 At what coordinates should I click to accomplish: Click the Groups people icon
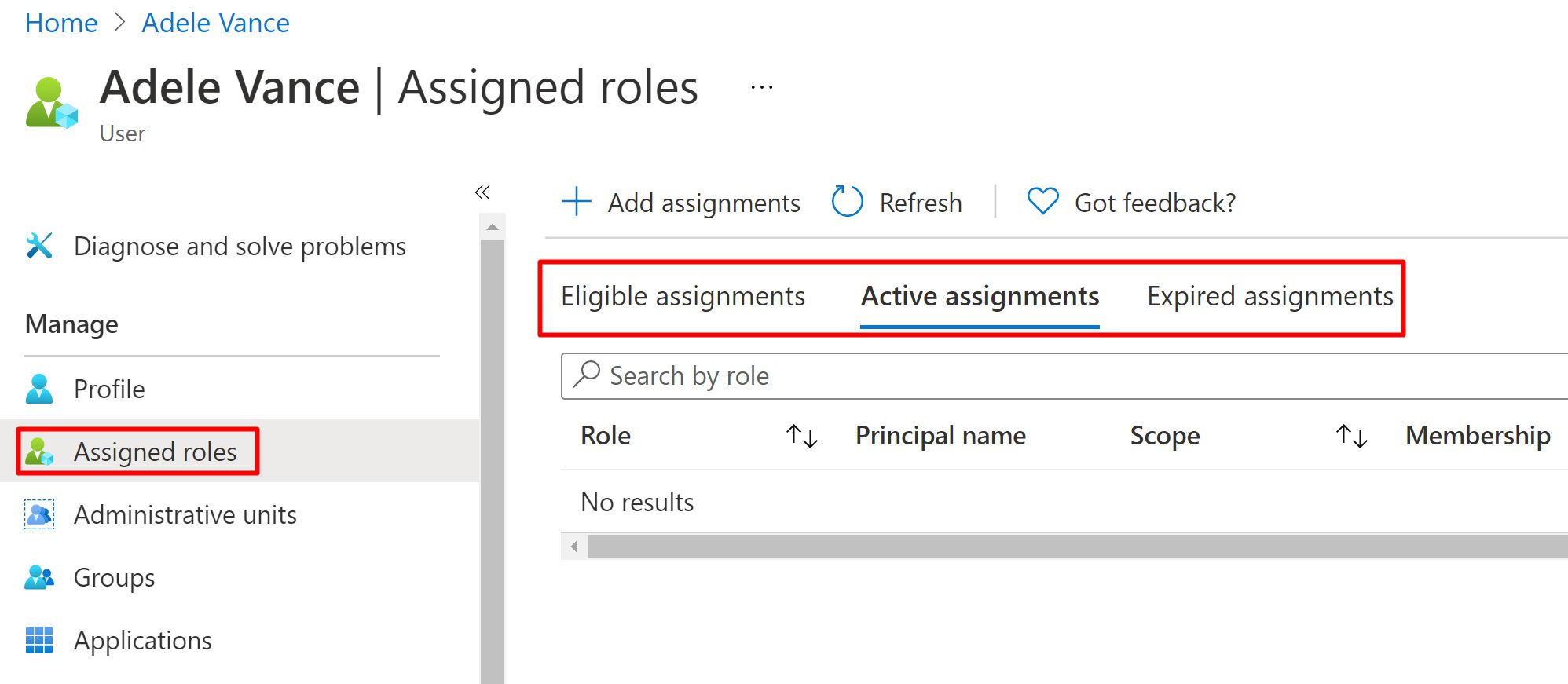point(39,577)
